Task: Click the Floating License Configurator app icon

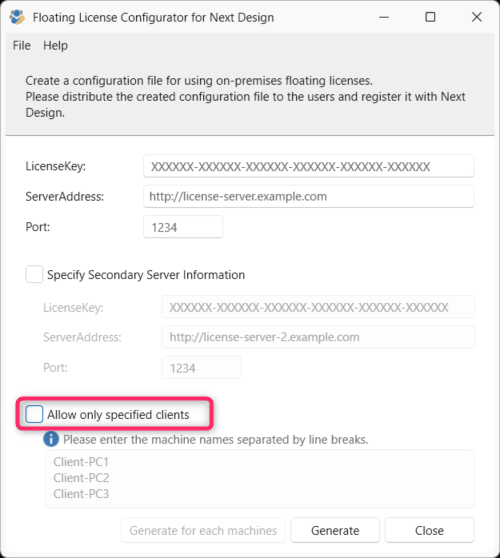Action: point(17,17)
